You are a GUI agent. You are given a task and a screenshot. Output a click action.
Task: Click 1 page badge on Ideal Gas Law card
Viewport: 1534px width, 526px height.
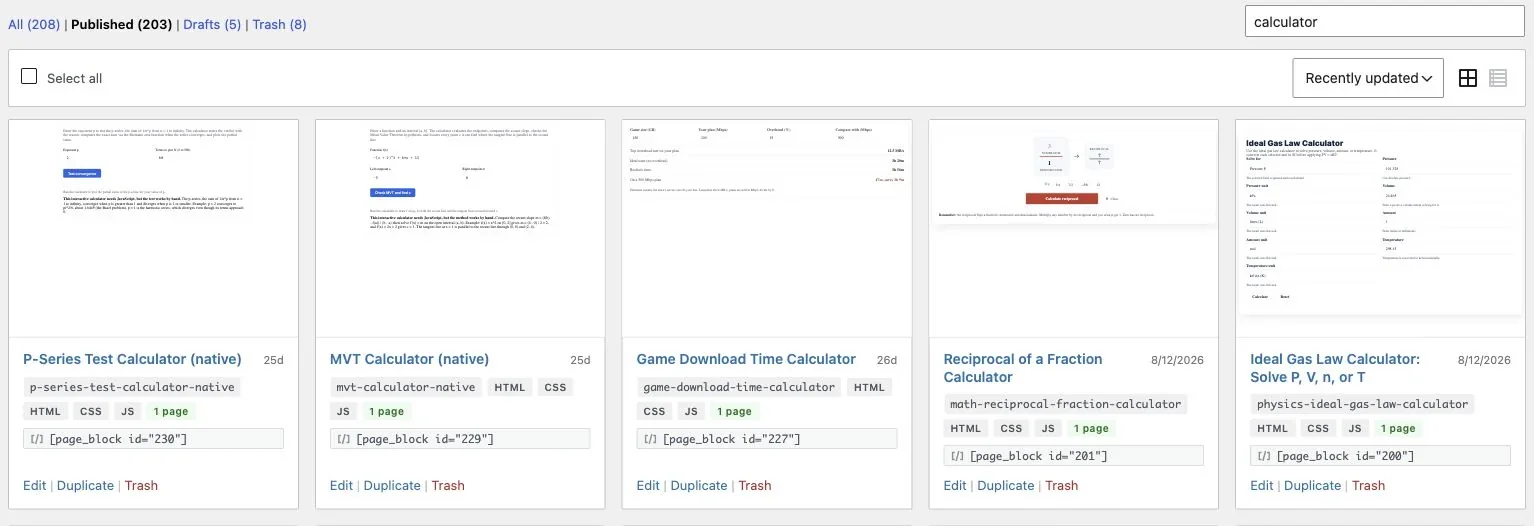(x=1398, y=428)
